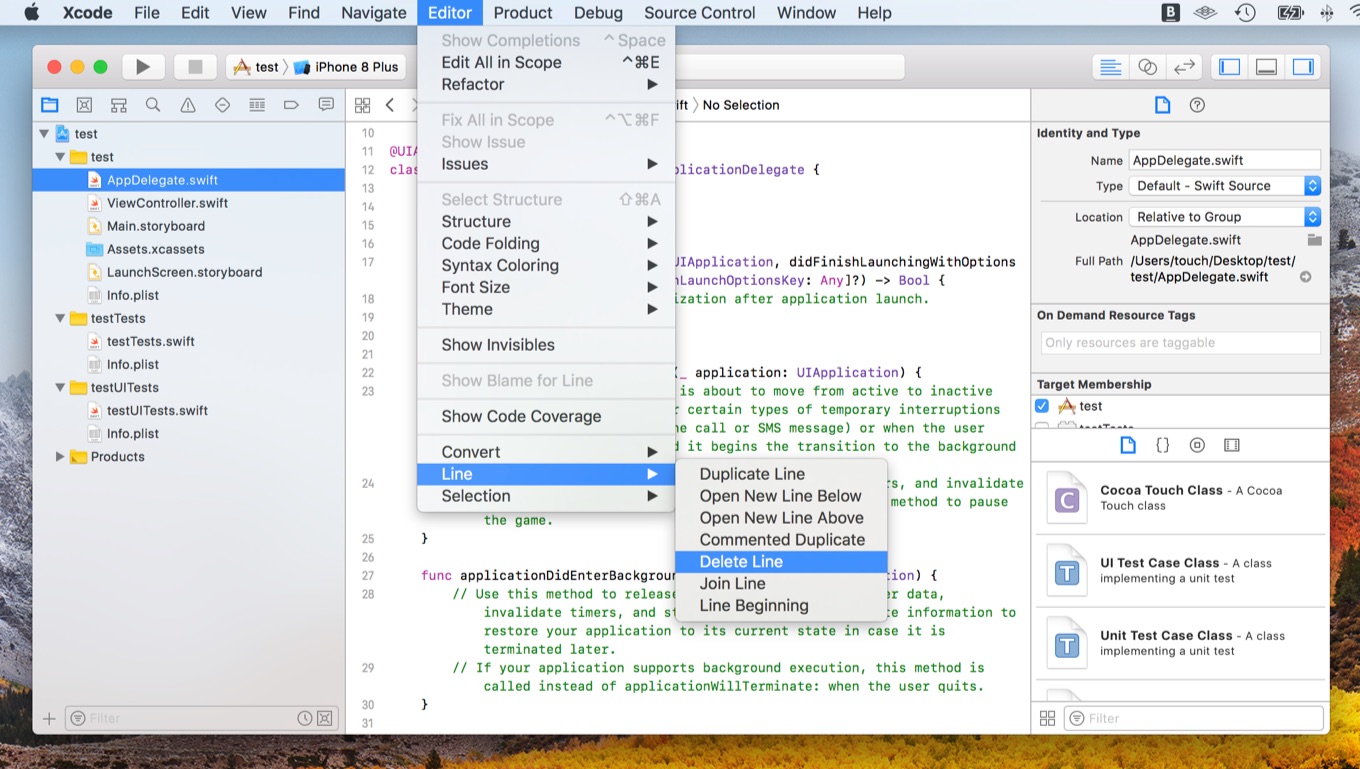The height and width of the screenshot is (769, 1360).
Task: Switch to the Assistant editor icon
Action: 1147,66
